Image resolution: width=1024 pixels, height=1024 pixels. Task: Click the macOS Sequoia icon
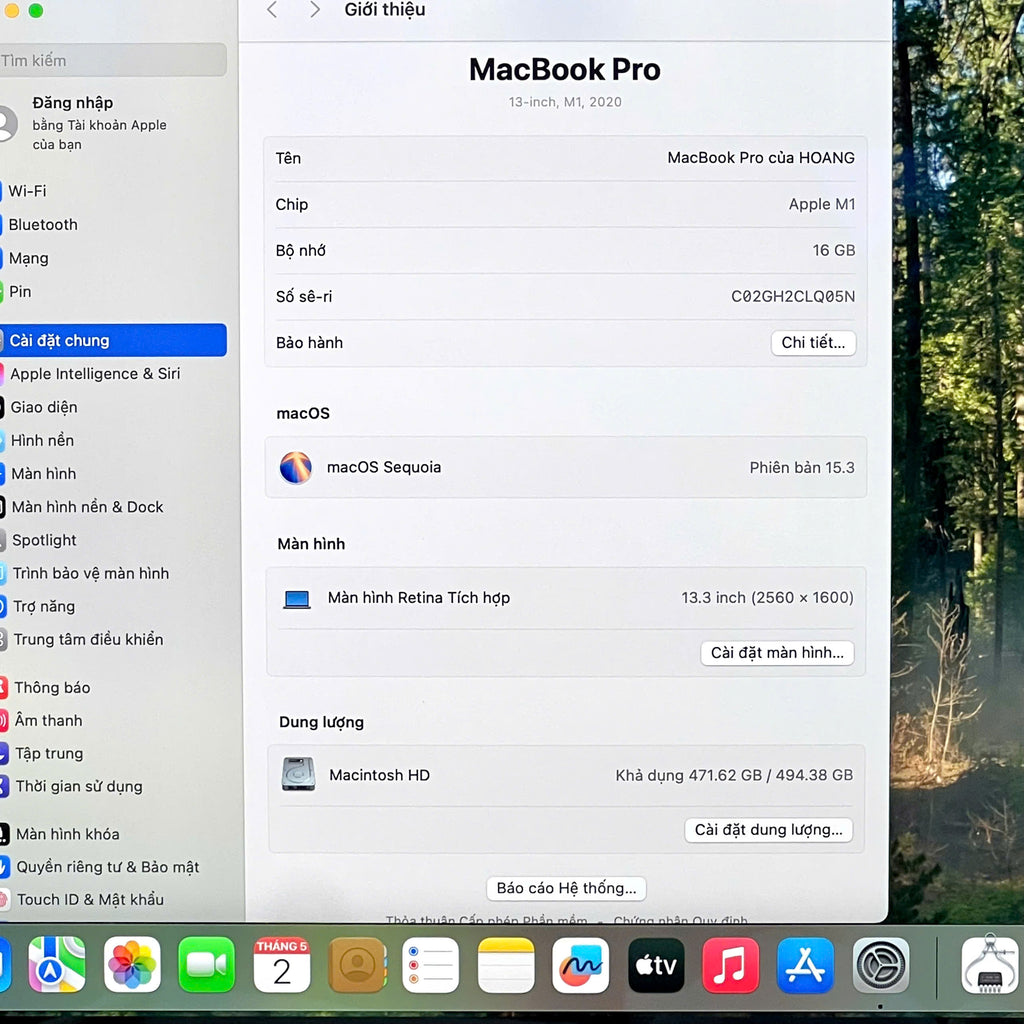tap(295, 468)
